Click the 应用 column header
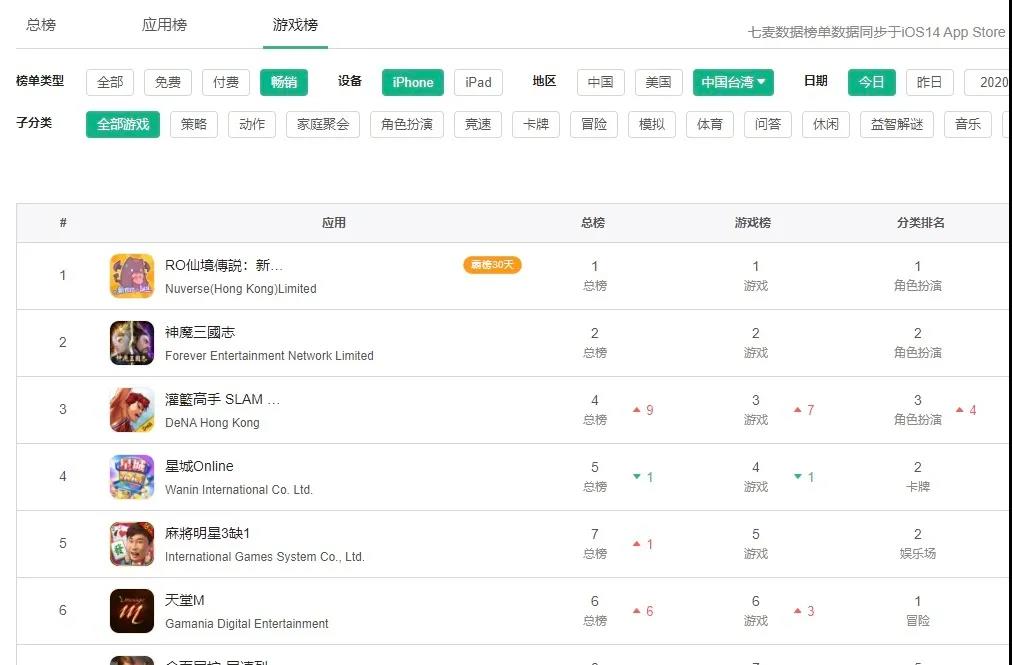 tap(334, 223)
